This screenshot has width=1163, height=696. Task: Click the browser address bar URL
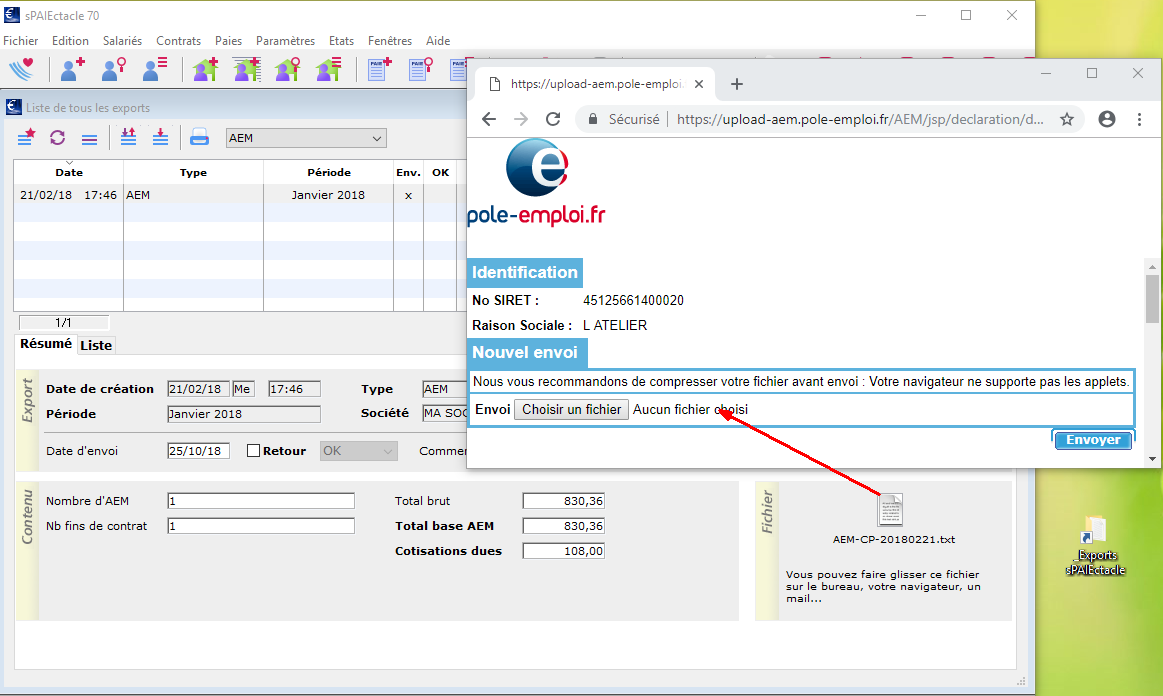(x=860, y=119)
